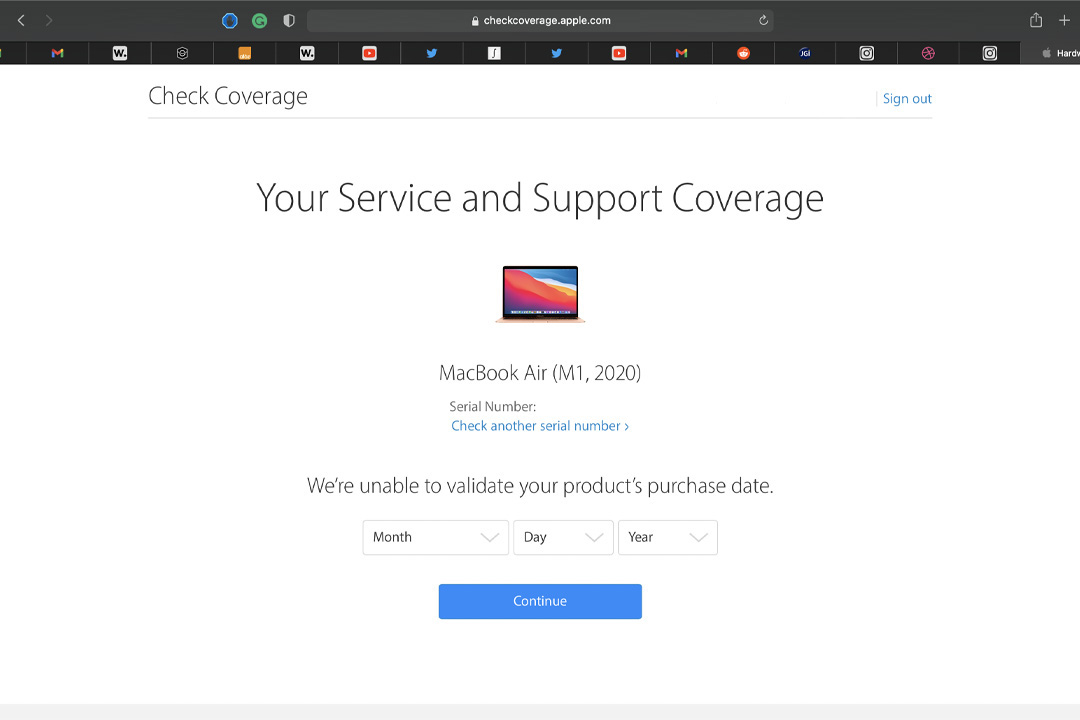
Task: Add a new Safari tab
Action: tap(1064, 21)
